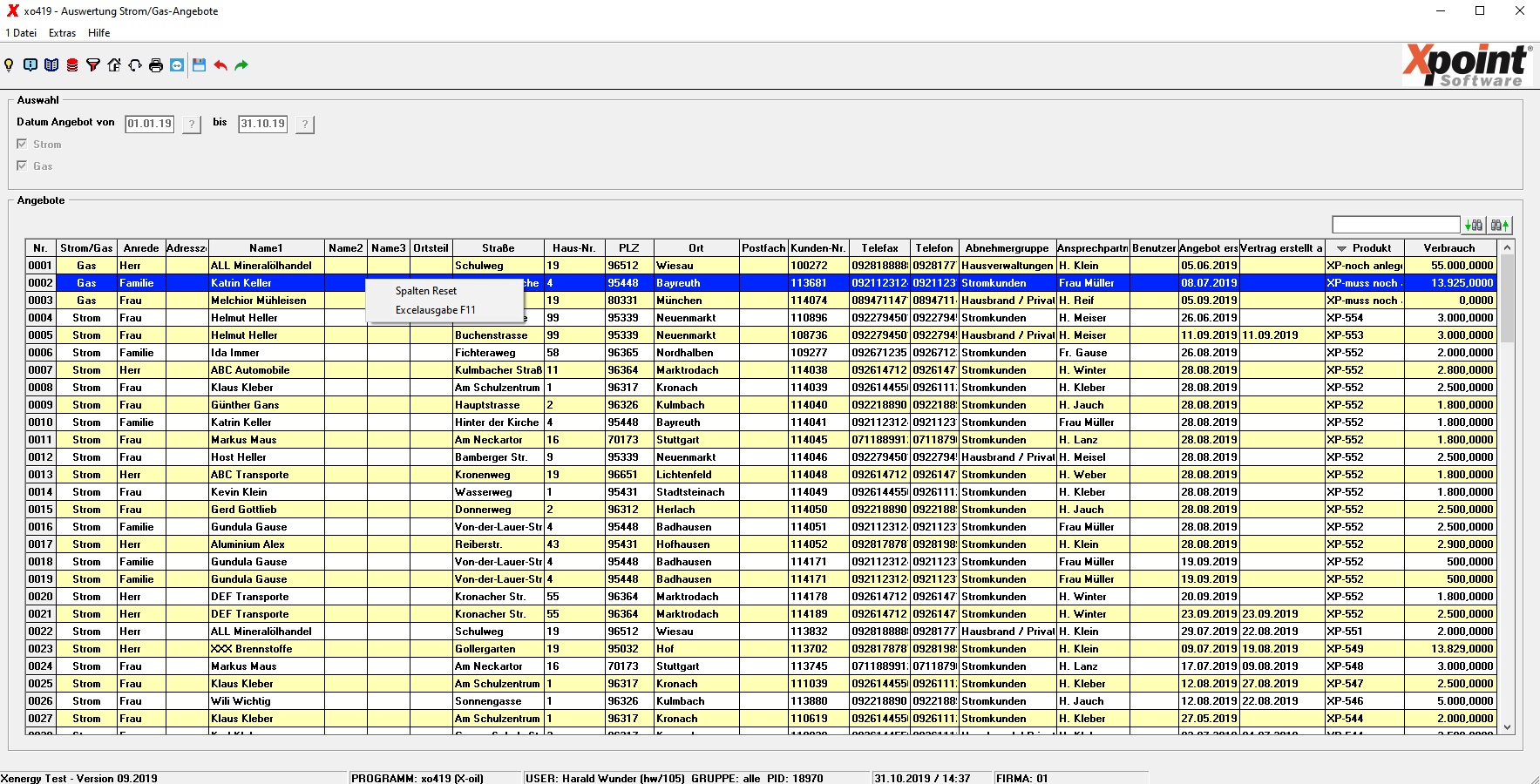Choose Excelausgabe F11 from context menu
Image resolution: width=1540 pixels, height=784 pixels.
coord(444,310)
